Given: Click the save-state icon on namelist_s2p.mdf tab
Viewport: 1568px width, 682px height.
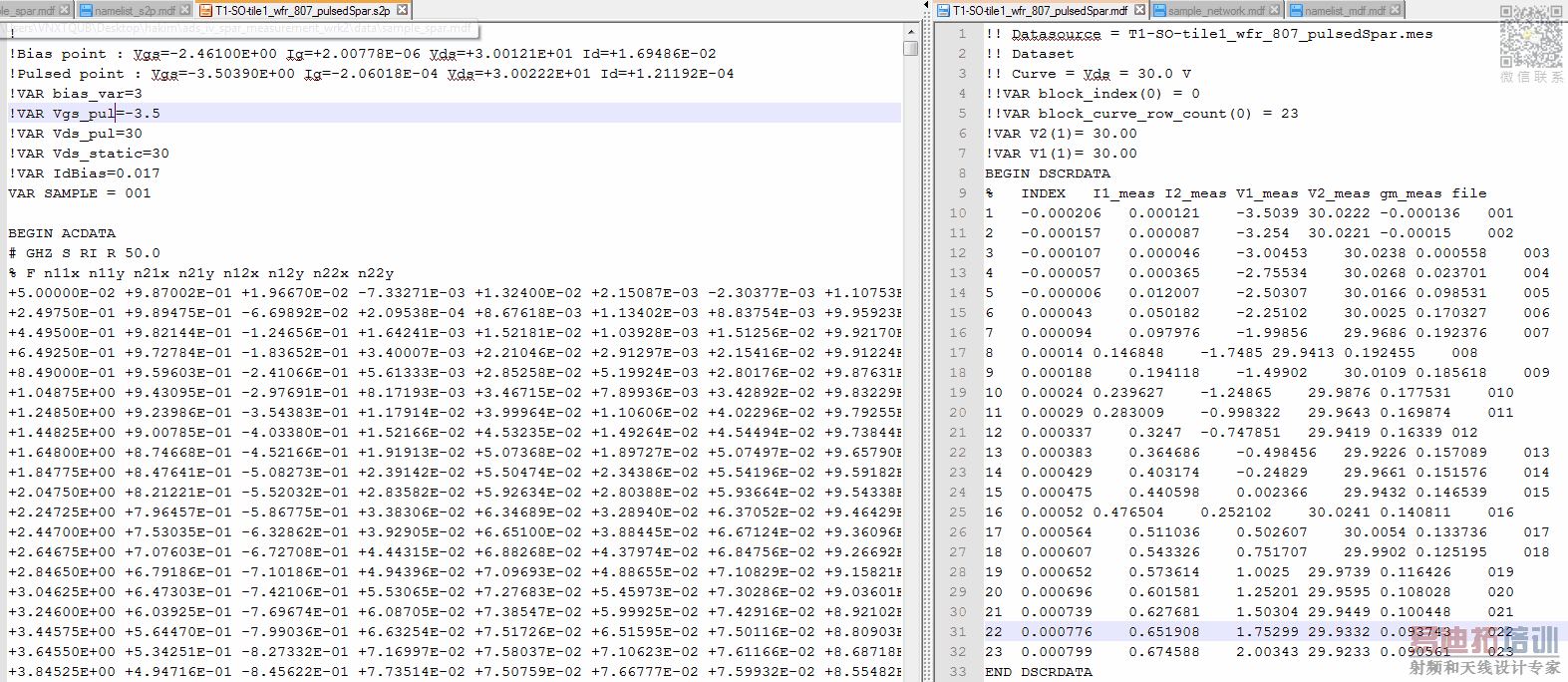Looking at the screenshot, I should tap(87, 11).
